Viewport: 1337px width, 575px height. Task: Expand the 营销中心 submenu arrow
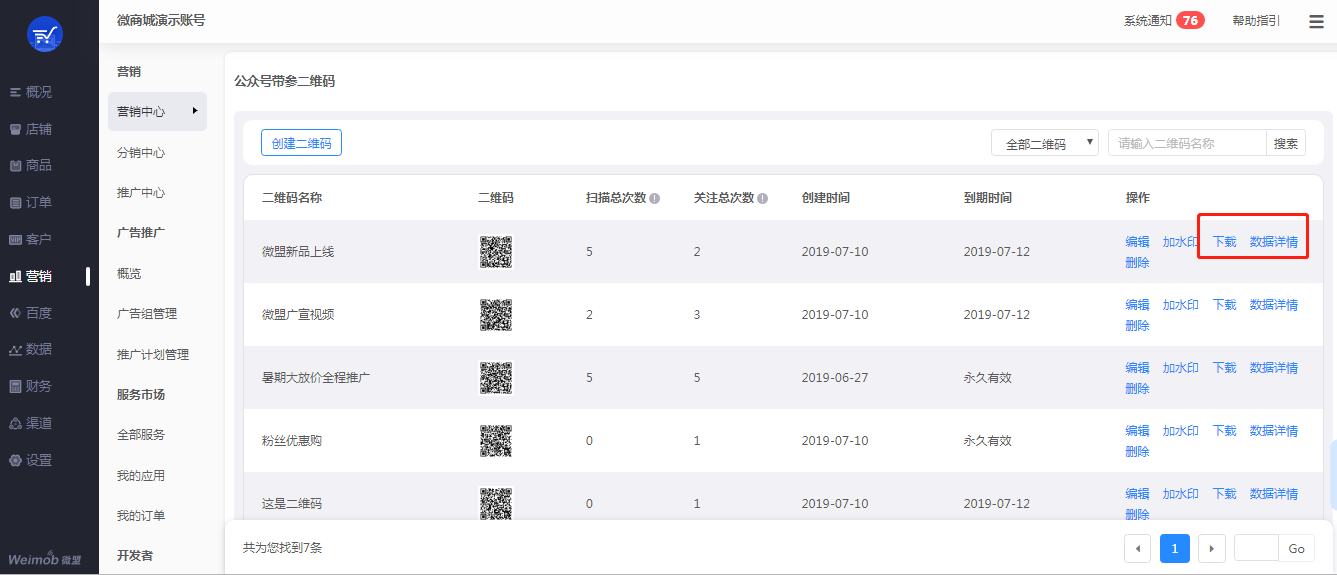[x=195, y=111]
